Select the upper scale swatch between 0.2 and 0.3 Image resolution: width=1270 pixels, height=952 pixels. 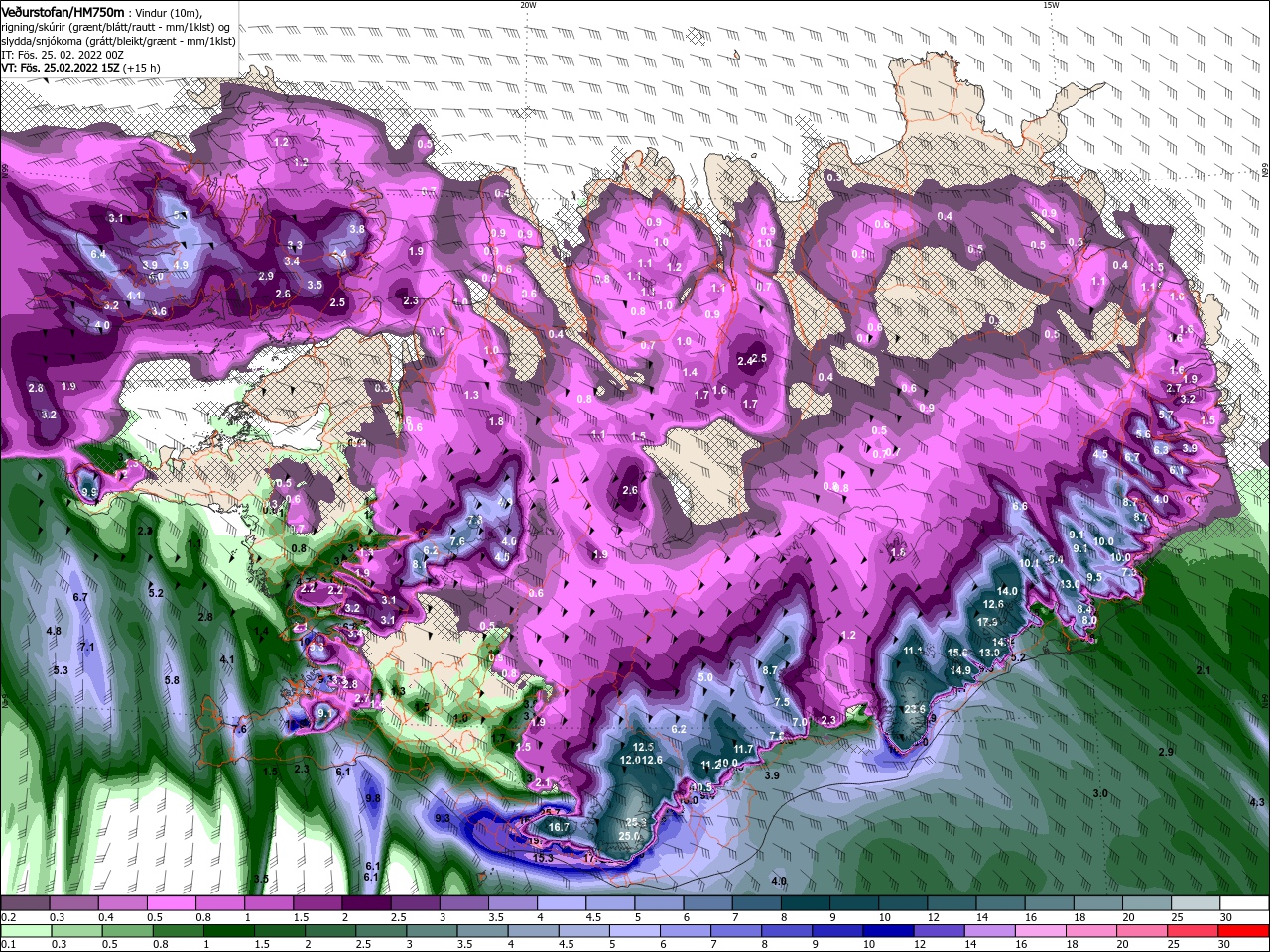(x=25, y=903)
